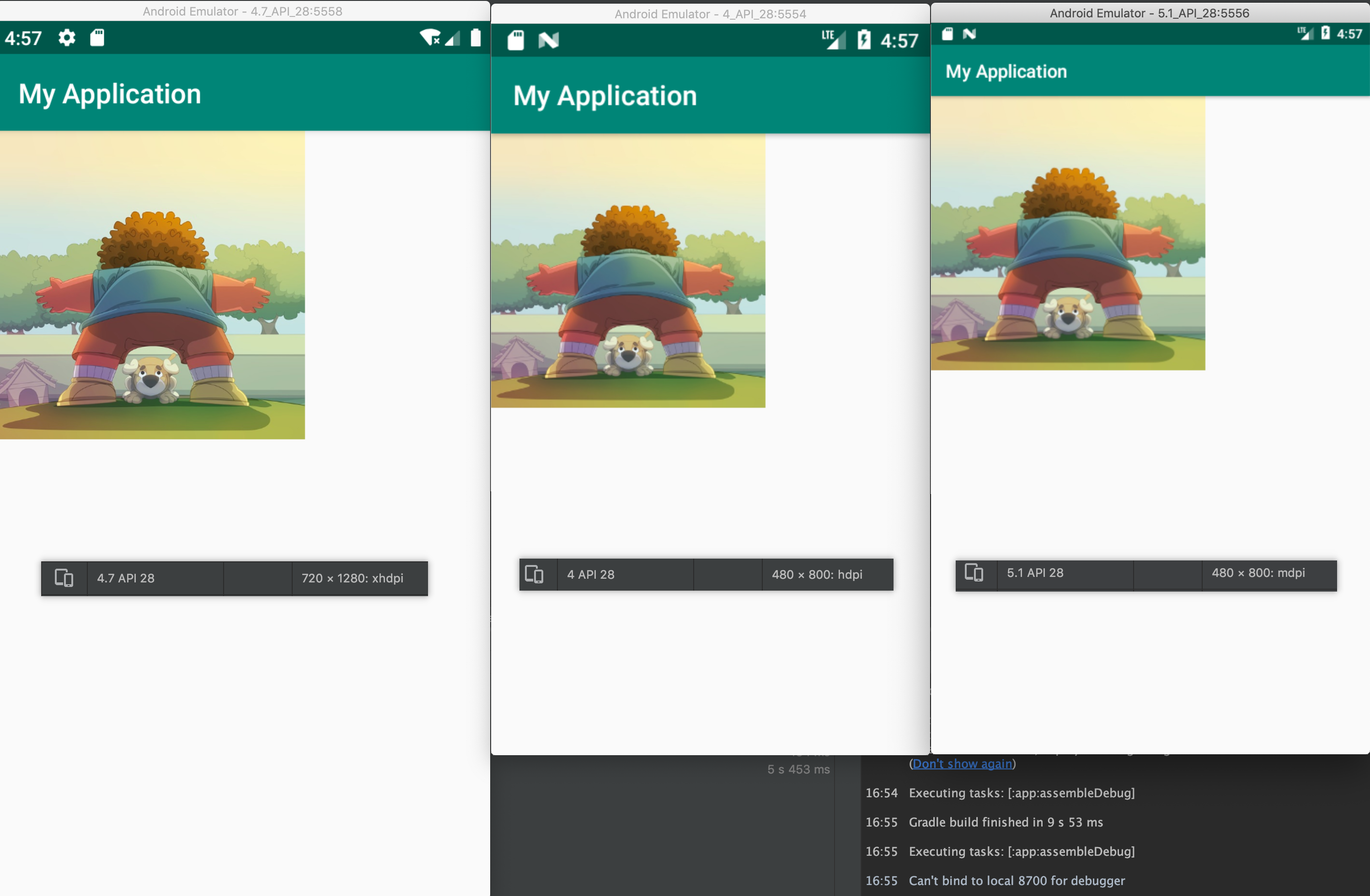Click the 5.1_API_28:5556 emulator title bar

[x=1150, y=13]
